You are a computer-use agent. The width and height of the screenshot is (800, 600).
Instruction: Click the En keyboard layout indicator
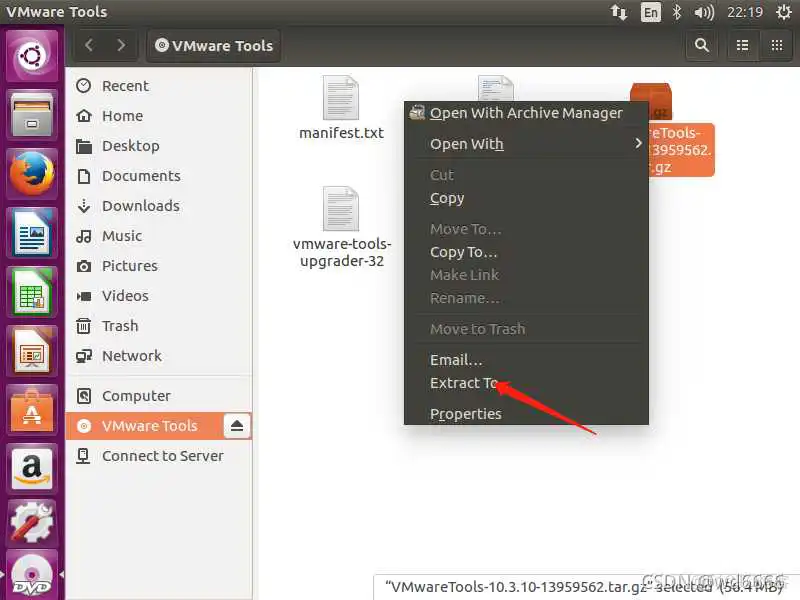pos(649,12)
